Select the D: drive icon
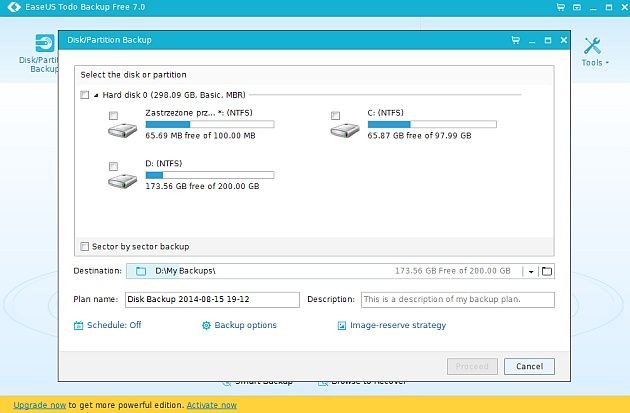 pos(122,181)
